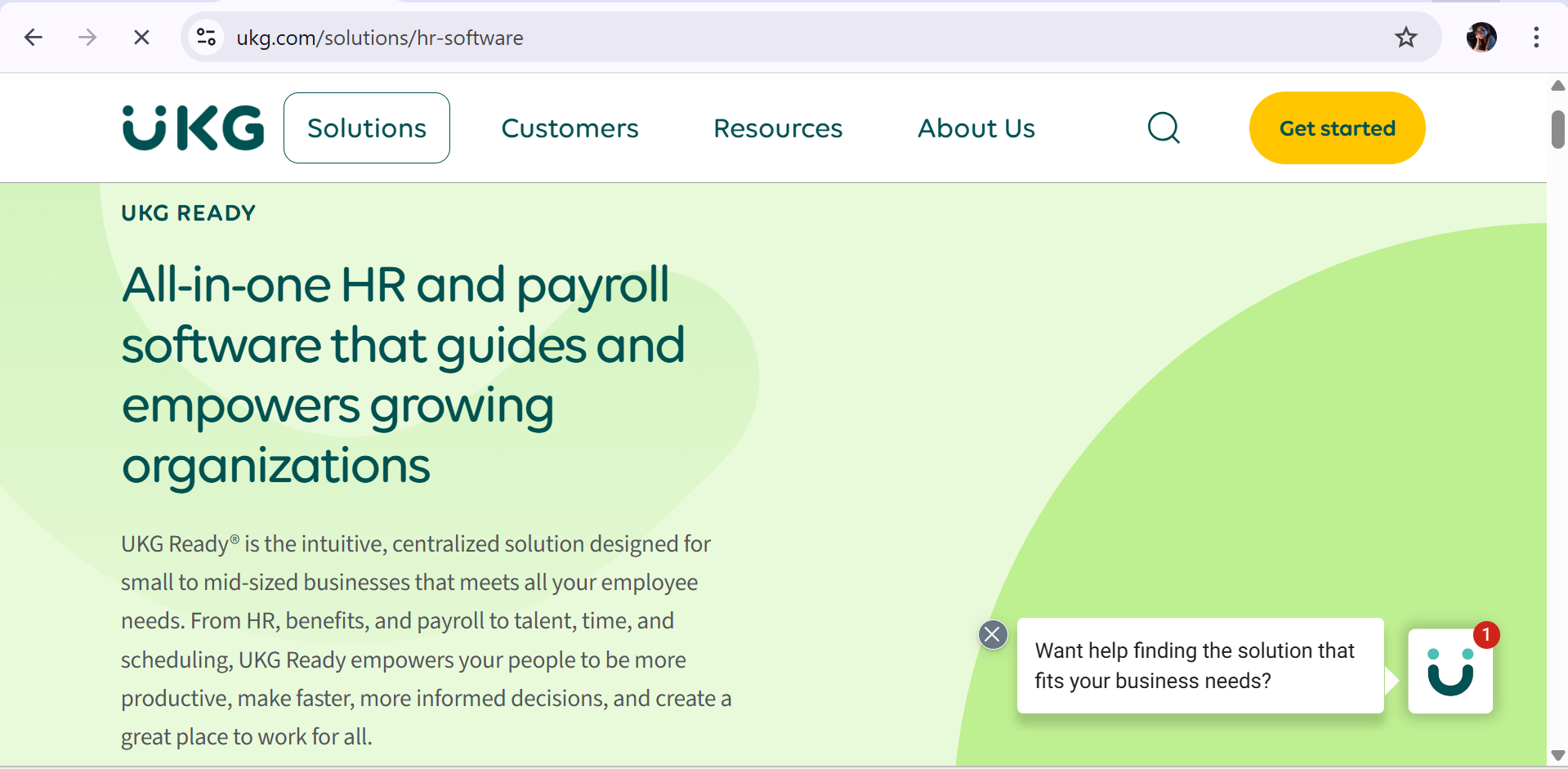Open the UKG chatbot smiley icon
Image resolution: width=1568 pixels, height=769 pixels.
pos(1450,671)
